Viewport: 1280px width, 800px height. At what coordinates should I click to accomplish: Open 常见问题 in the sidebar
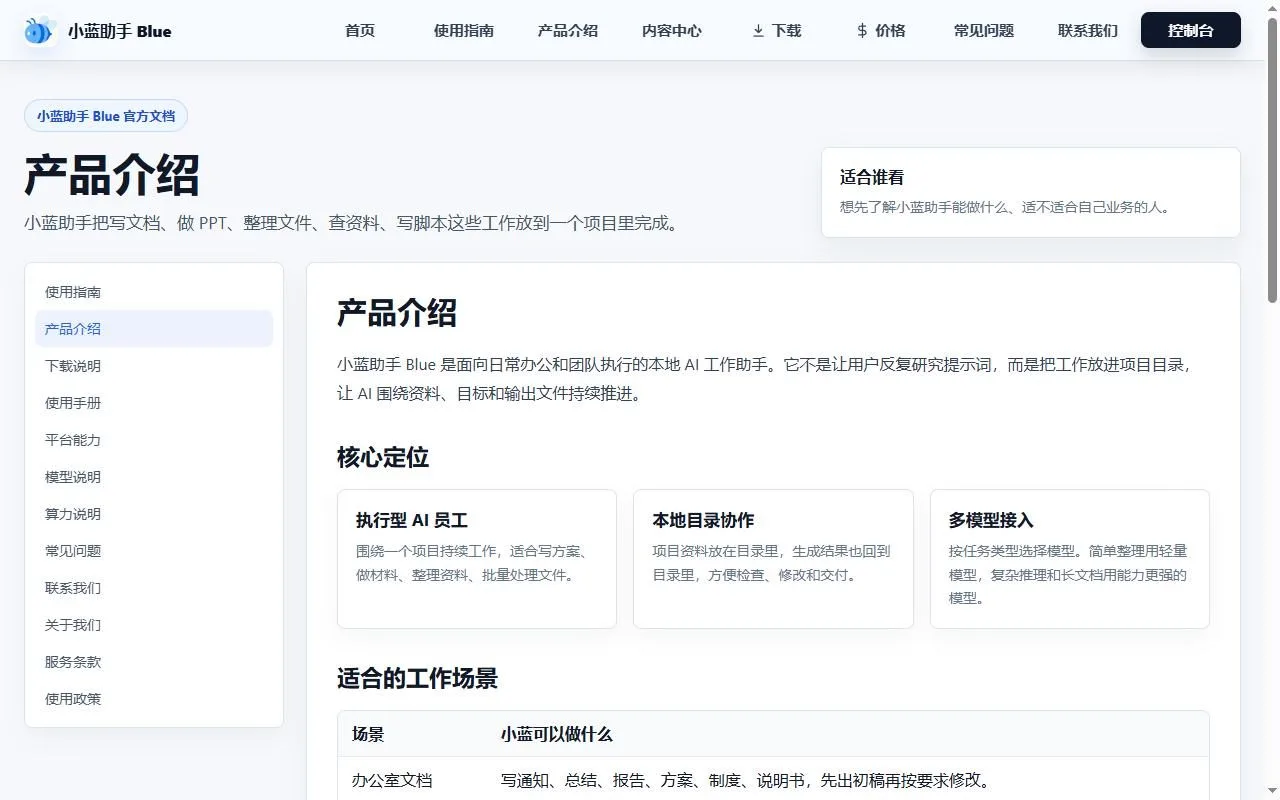tap(154, 551)
